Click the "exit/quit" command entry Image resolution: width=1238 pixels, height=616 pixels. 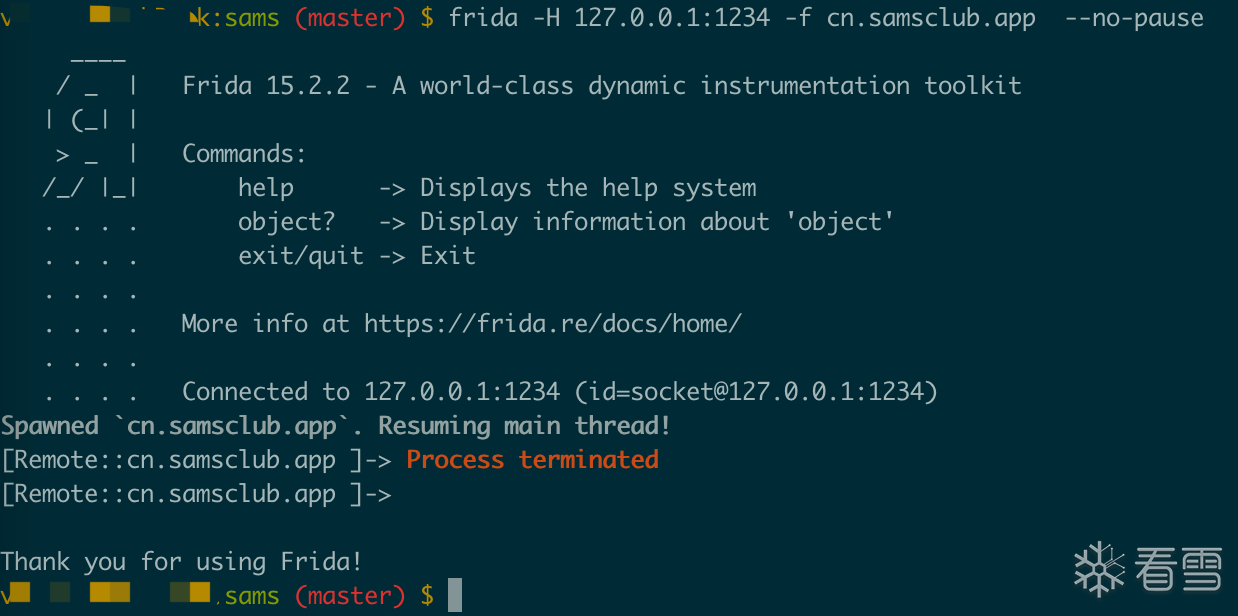click(300, 256)
